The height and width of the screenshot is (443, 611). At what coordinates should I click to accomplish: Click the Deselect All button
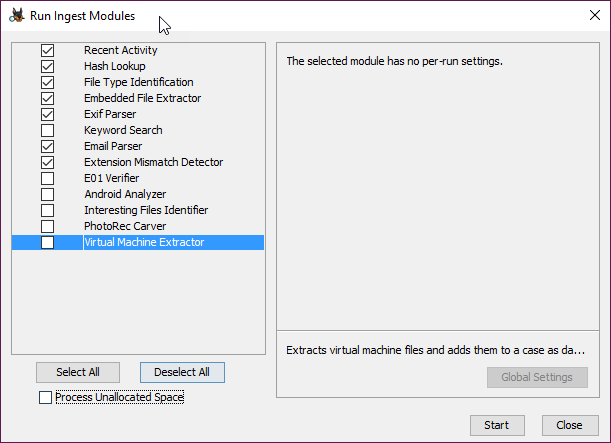182,372
